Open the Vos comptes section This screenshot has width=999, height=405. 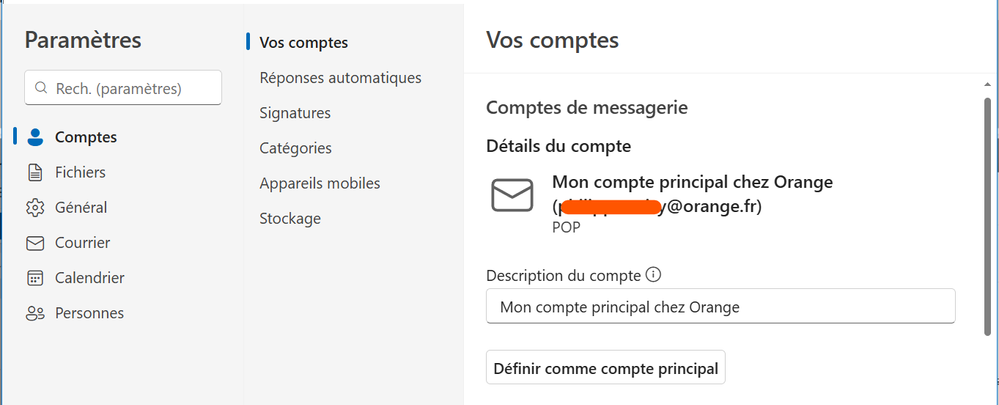point(303,42)
